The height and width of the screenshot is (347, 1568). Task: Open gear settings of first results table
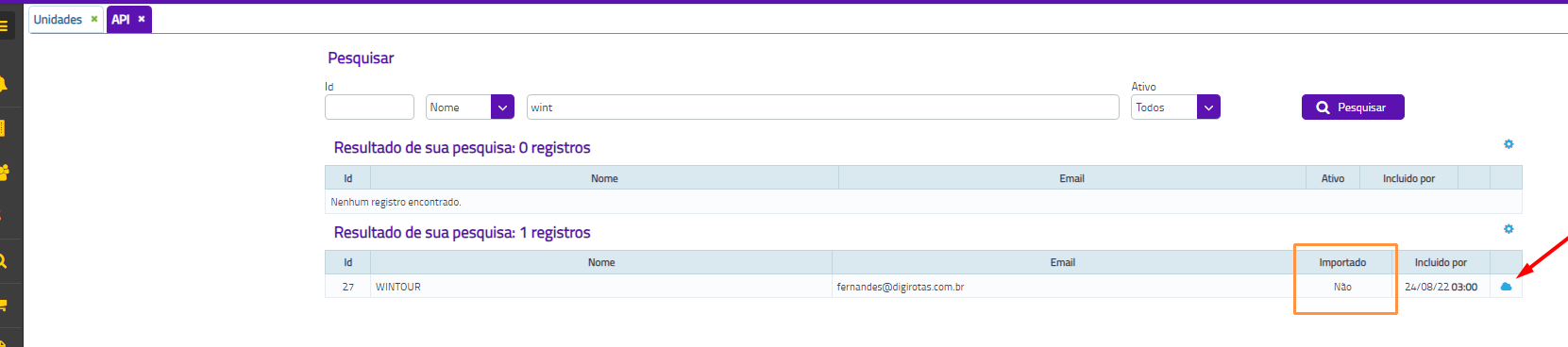(x=1509, y=144)
